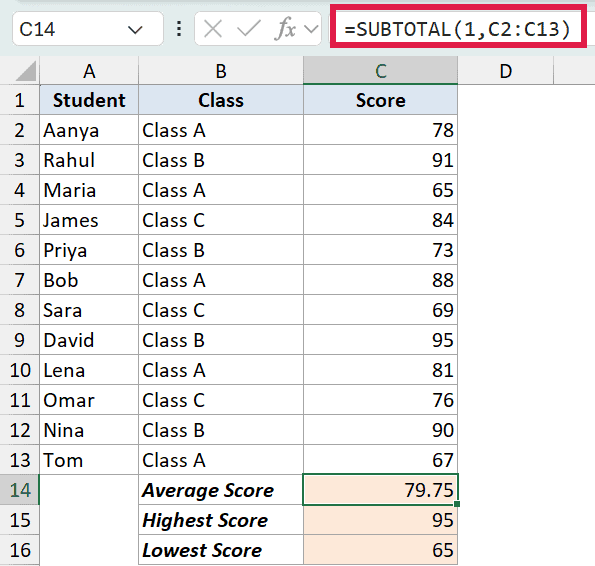Select the cell containing Bob
This screenshot has width=595, height=566.
pyautogui.click(x=89, y=280)
